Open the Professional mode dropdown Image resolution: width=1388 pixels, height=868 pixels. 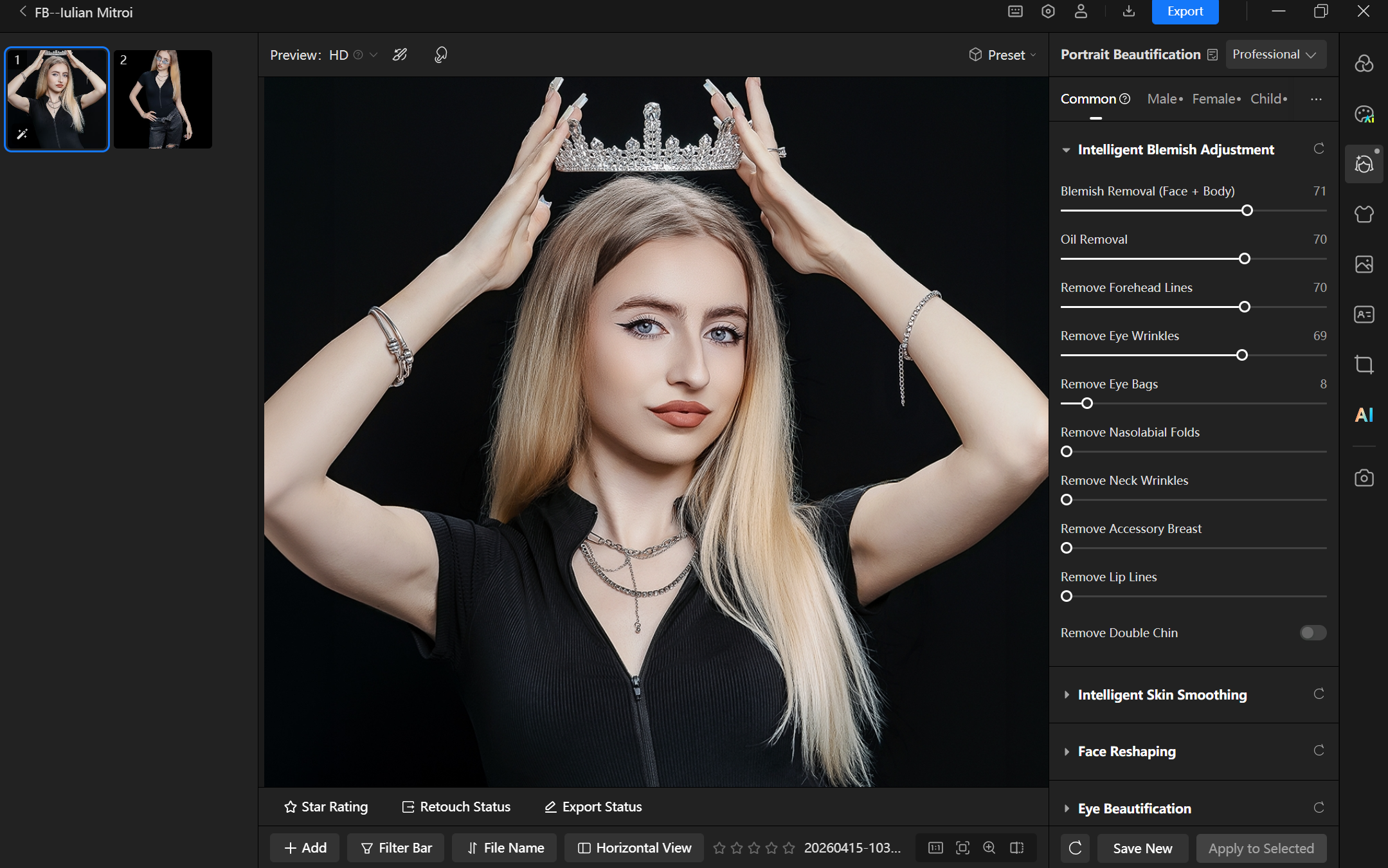click(x=1274, y=55)
